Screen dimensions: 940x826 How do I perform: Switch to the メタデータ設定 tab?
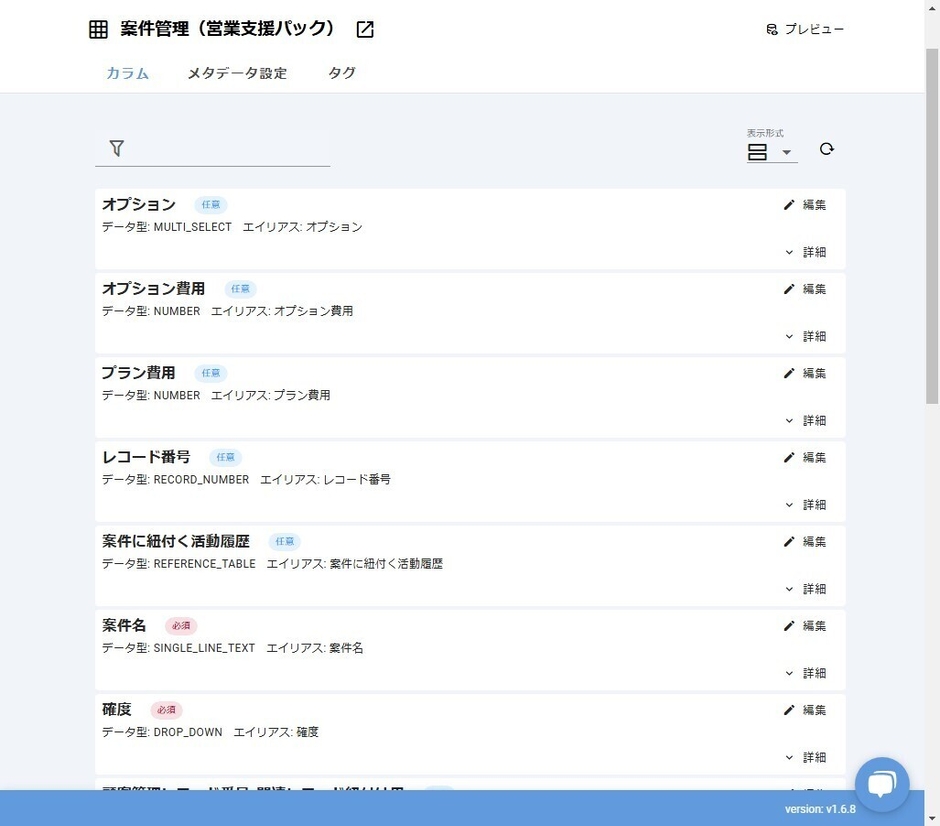(x=237, y=73)
